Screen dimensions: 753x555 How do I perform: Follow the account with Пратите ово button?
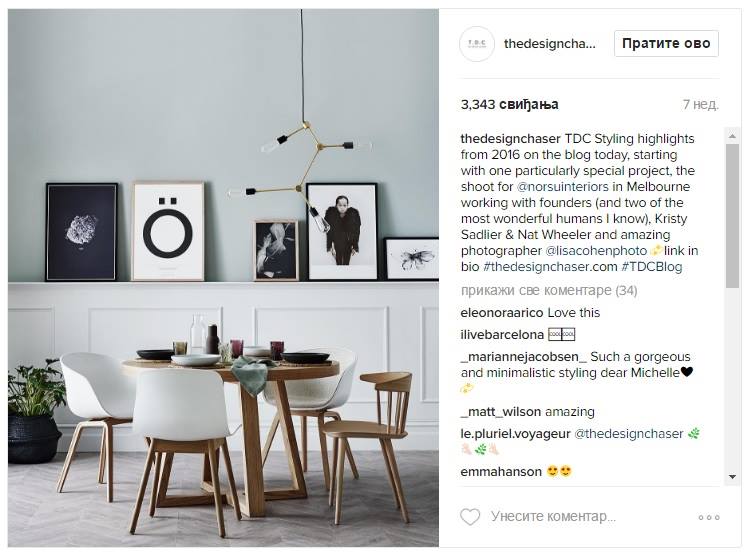pos(666,44)
